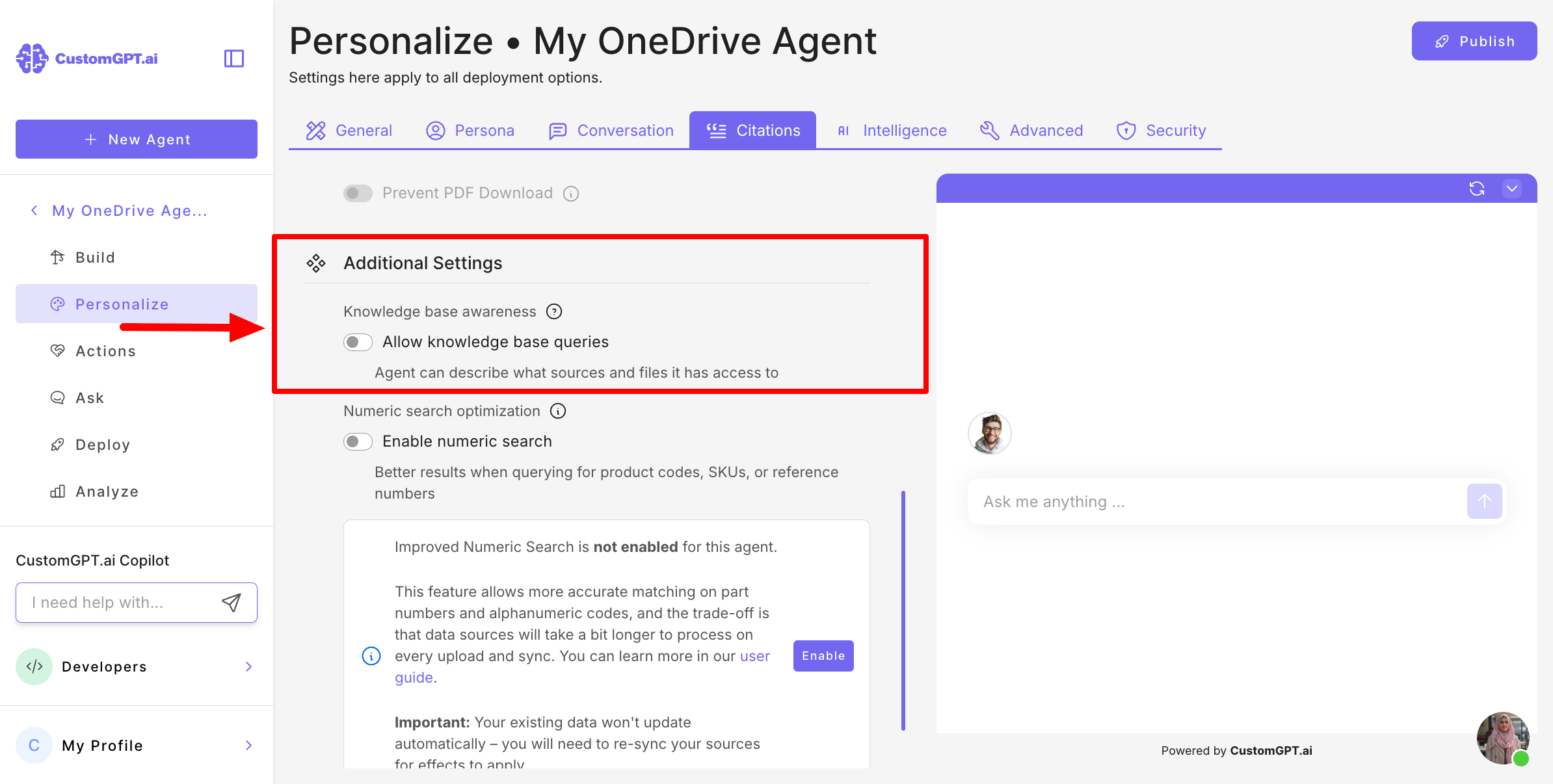Send the Copilot message arrow icon

[232, 603]
